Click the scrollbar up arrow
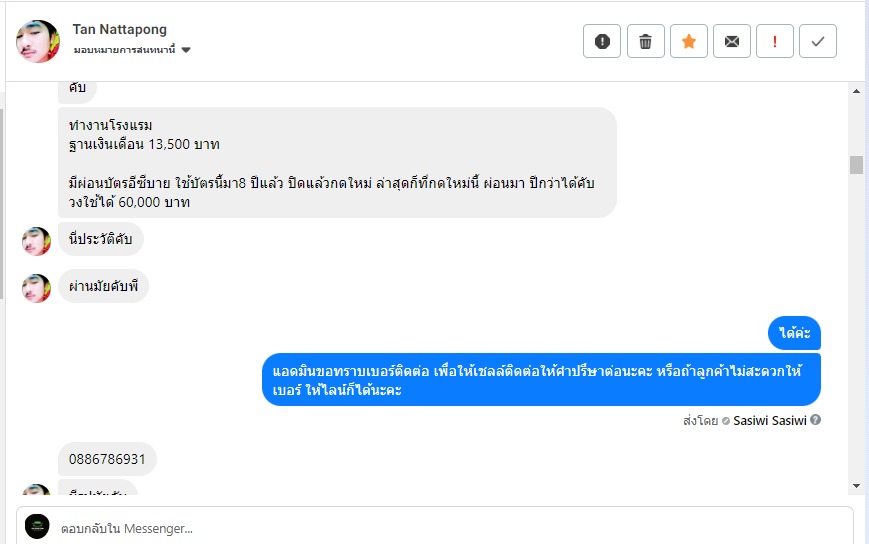The width and height of the screenshot is (869, 544). tap(856, 89)
